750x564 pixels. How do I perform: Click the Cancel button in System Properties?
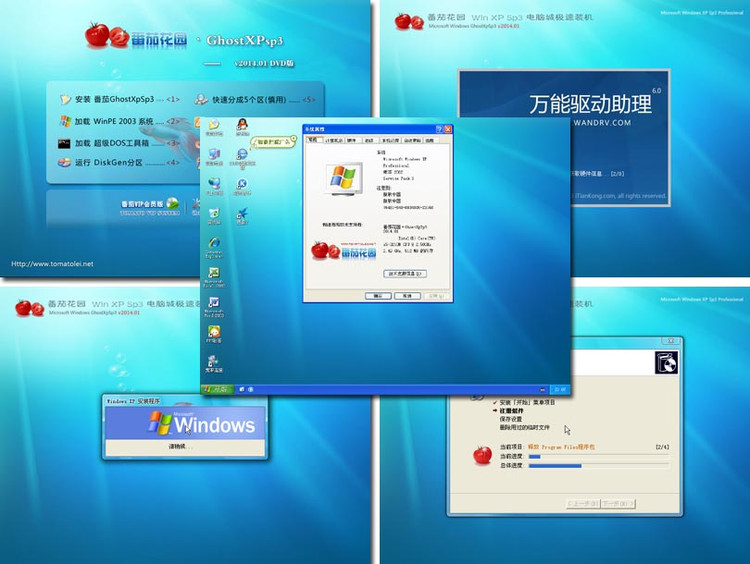pos(408,296)
